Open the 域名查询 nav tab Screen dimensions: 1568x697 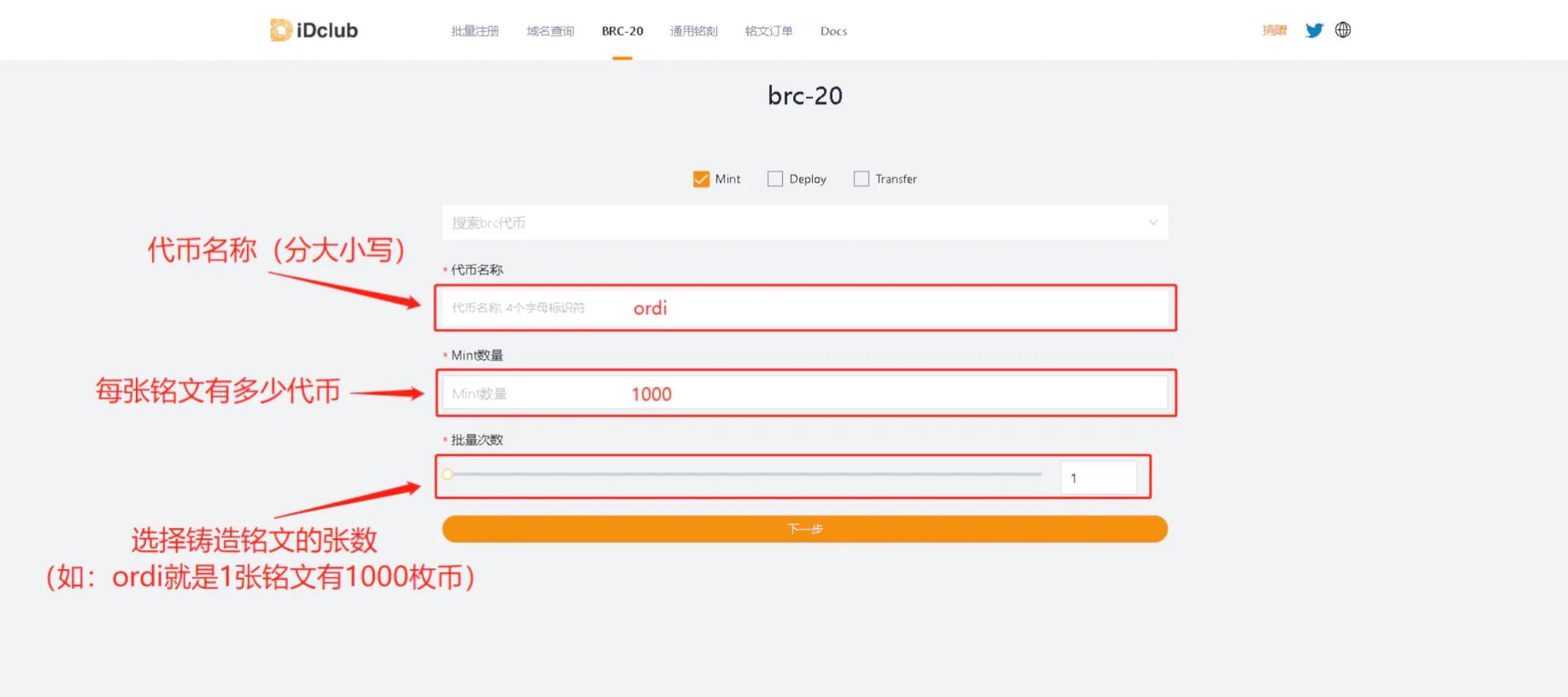[x=550, y=31]
